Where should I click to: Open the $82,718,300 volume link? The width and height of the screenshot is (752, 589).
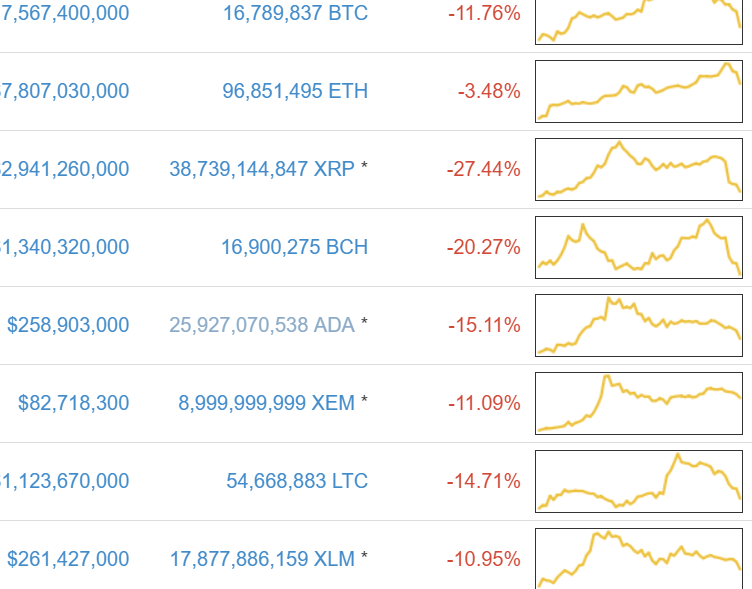73,403
